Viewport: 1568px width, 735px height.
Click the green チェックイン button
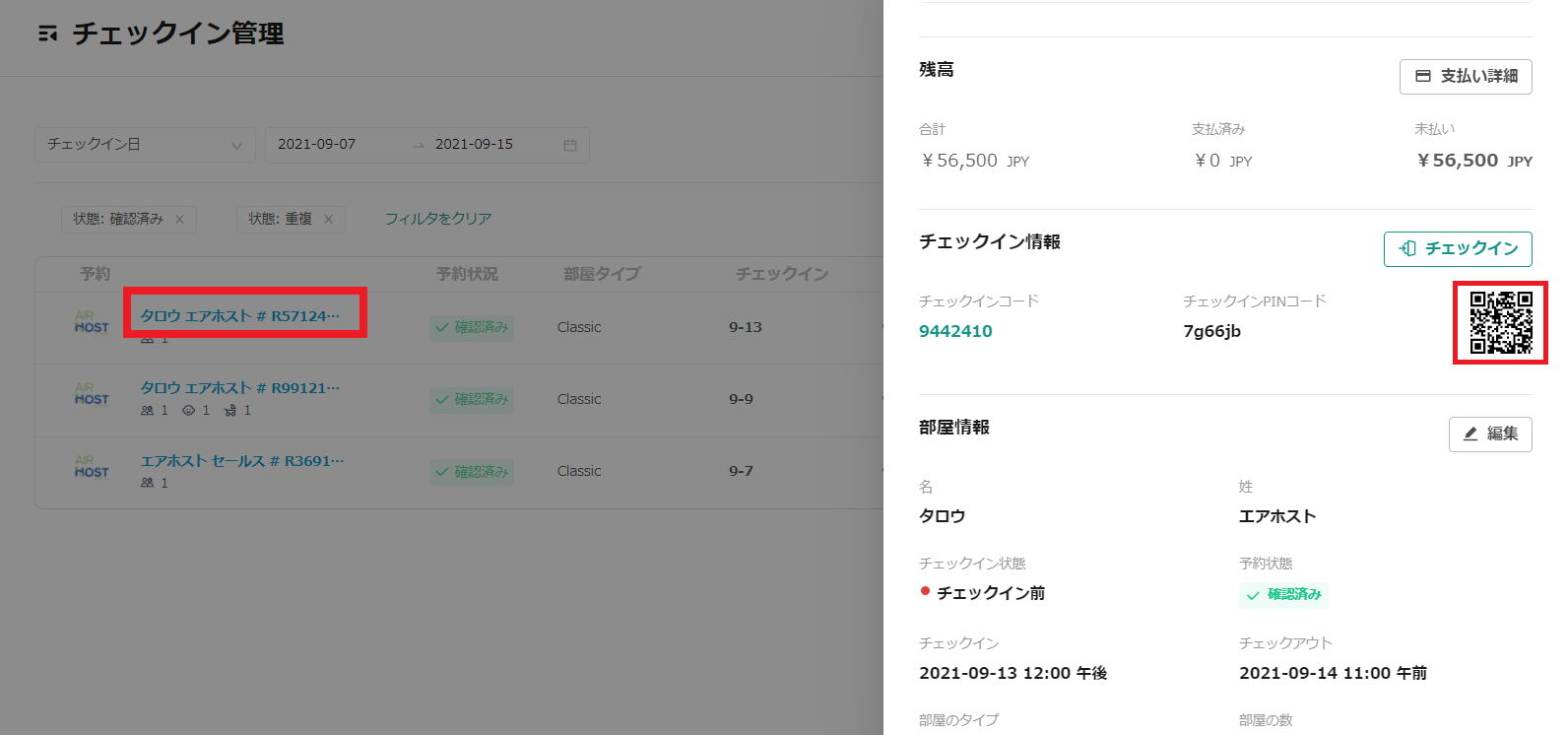(x=1458, y=249)
